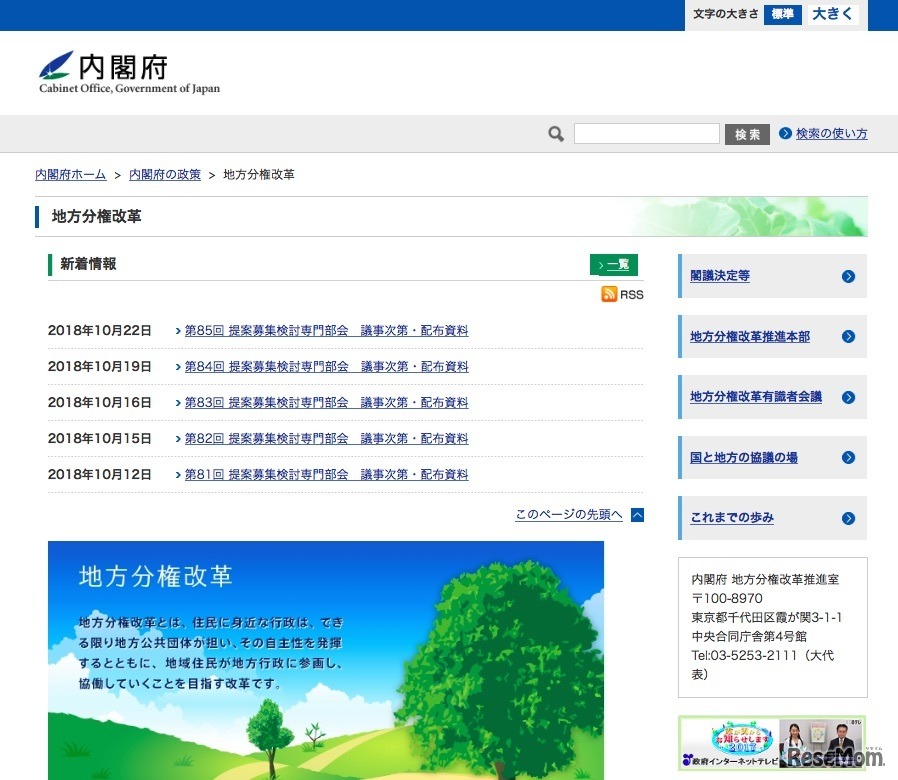Switch text size to 大きく
Image resolution: width=898 pixels, height=780 pixels.
832,15
